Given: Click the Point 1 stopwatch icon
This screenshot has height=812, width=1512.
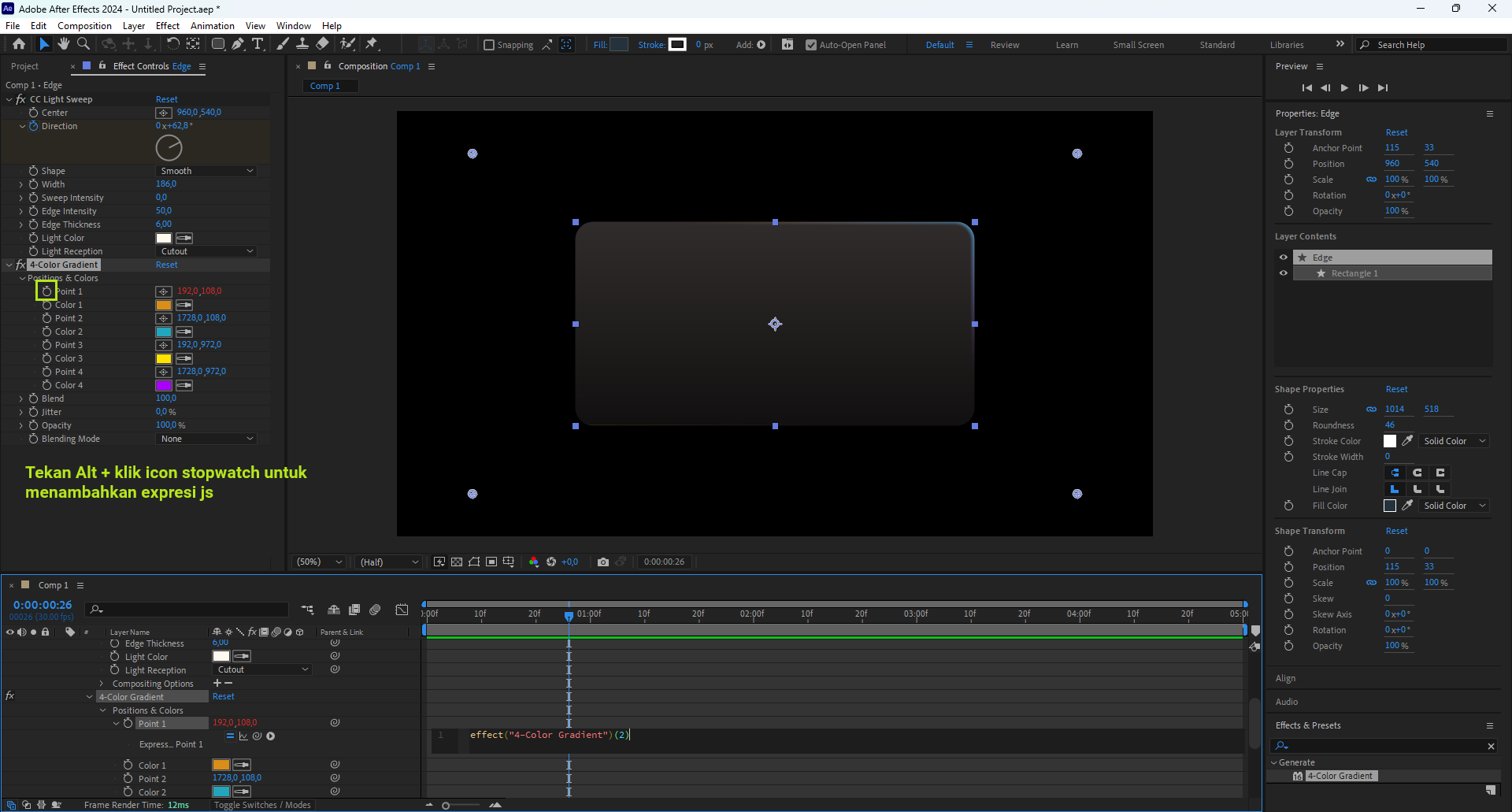Looking at the screenshot, I should coord(46,291).
